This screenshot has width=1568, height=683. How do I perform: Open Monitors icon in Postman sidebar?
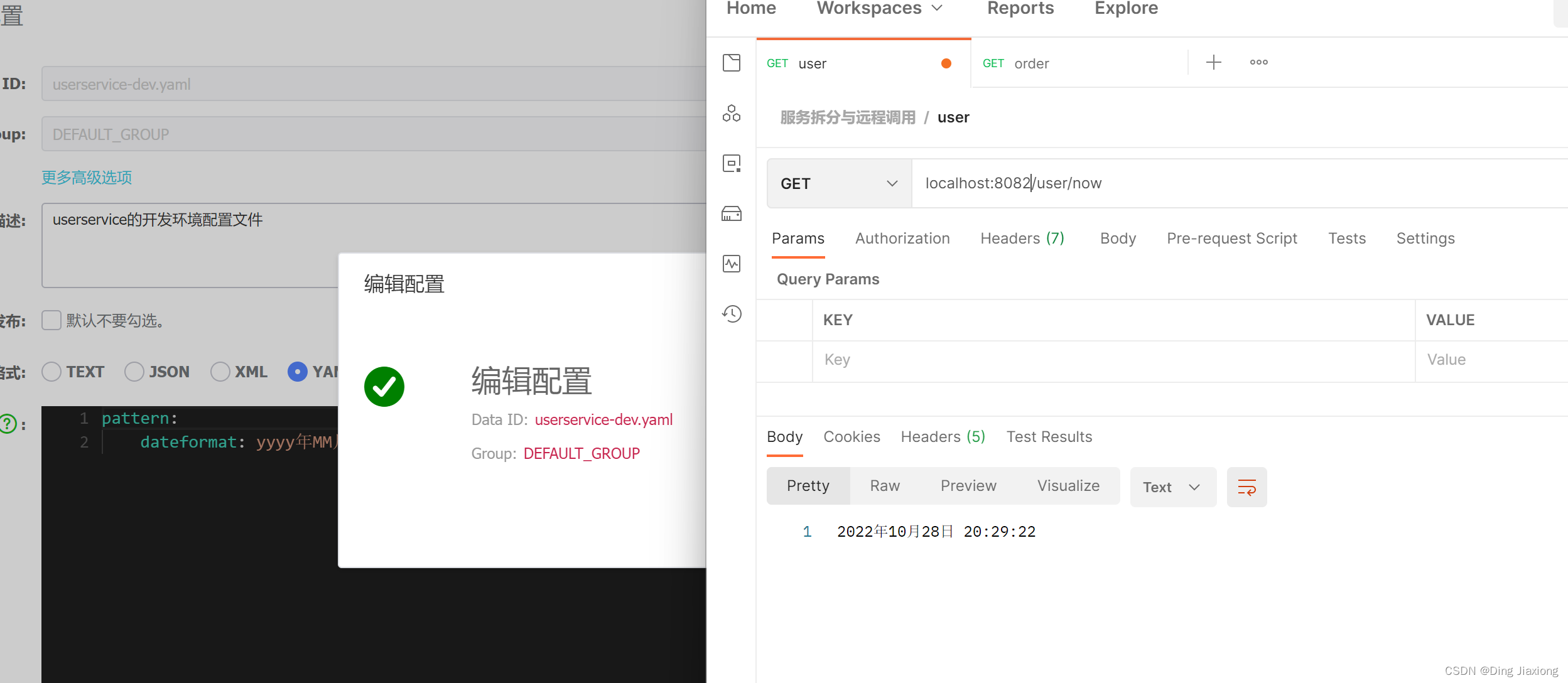point(732,264)
